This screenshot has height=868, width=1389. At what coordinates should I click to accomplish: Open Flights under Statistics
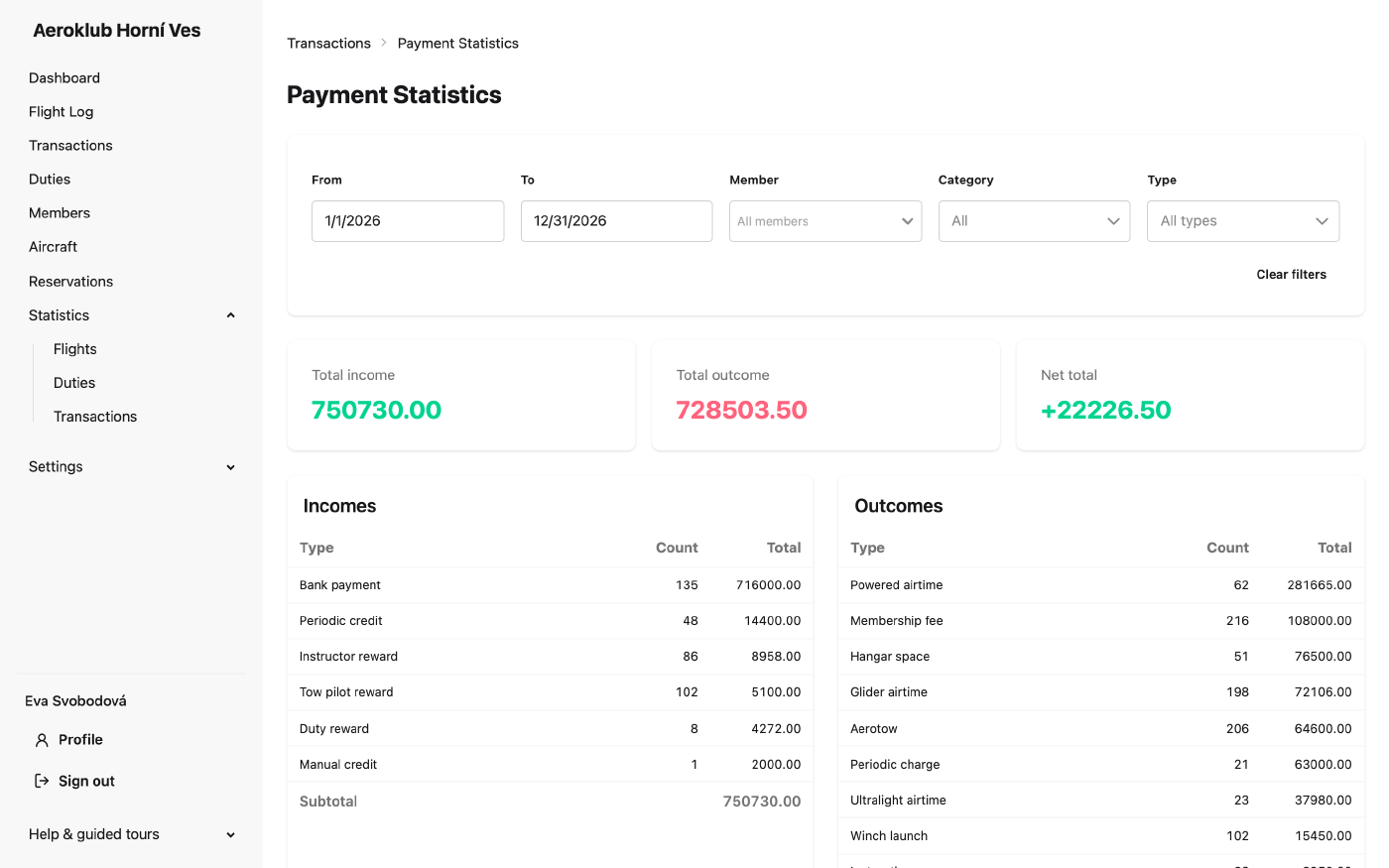point(75,349)
